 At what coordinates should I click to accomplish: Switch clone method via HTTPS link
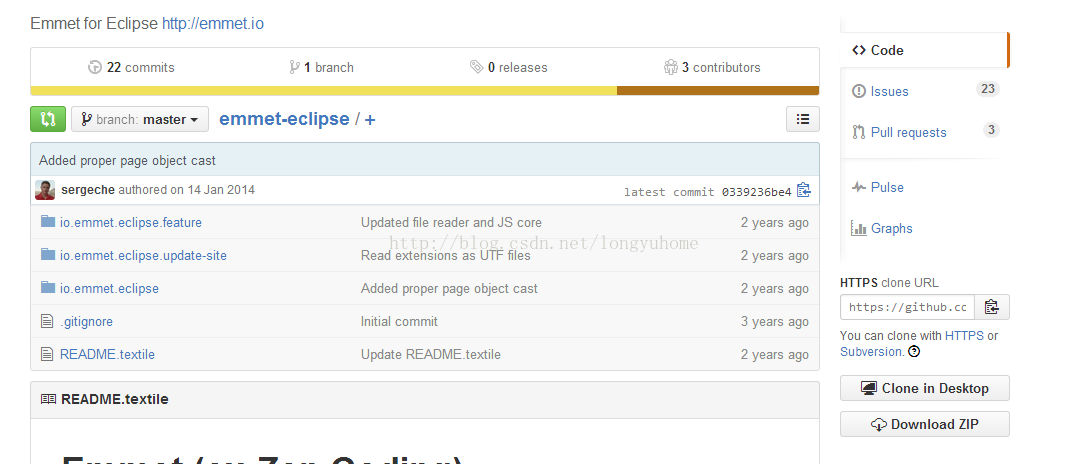964,336
